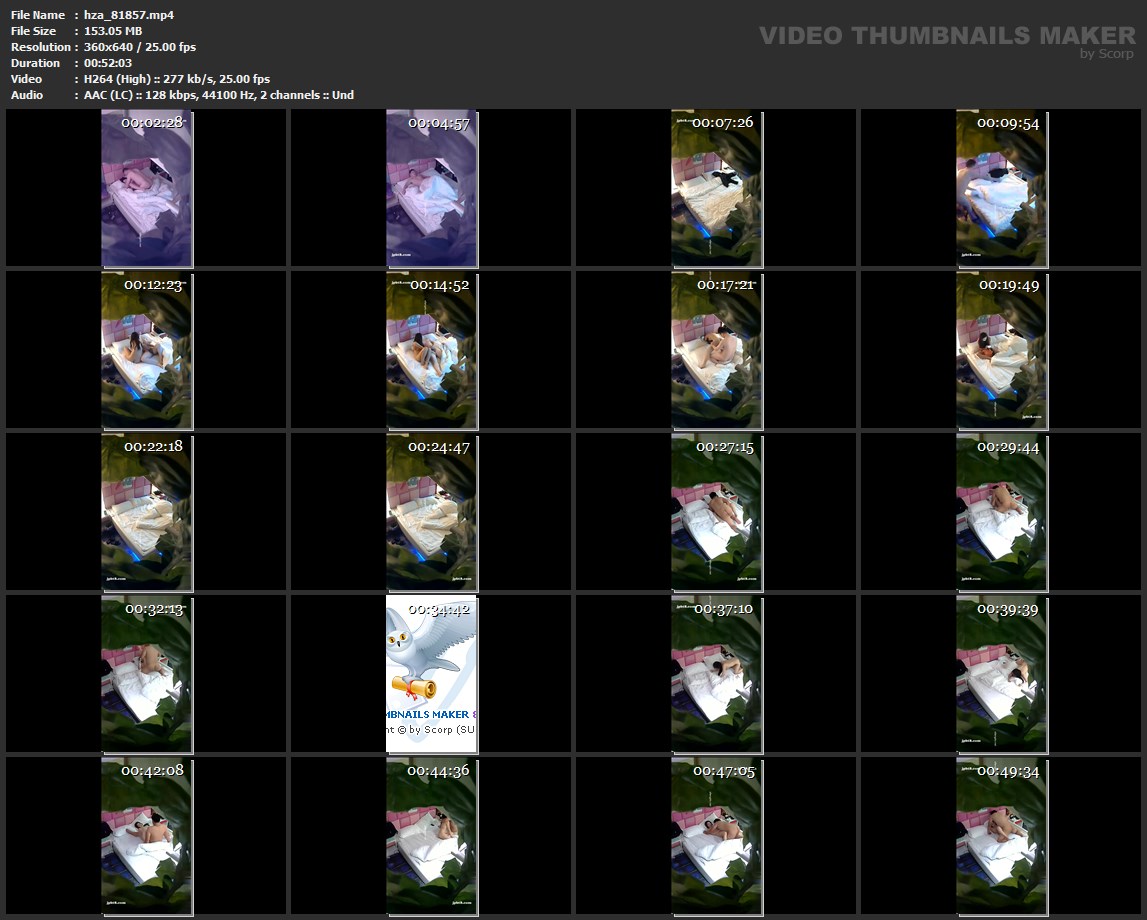Viewport: 1147px width, 920px height.
Task: Pick the thumbnail marked 00:14:52
Action: coord(431,350)
